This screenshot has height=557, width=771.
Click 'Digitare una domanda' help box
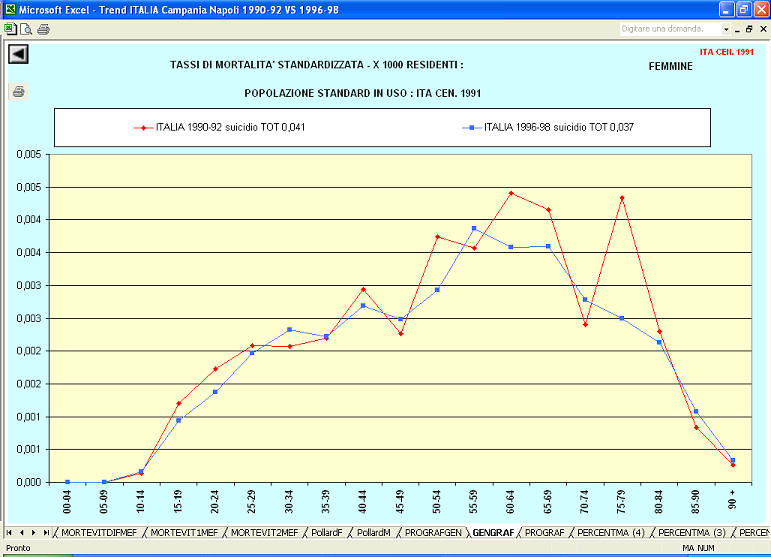coord(670,29)
